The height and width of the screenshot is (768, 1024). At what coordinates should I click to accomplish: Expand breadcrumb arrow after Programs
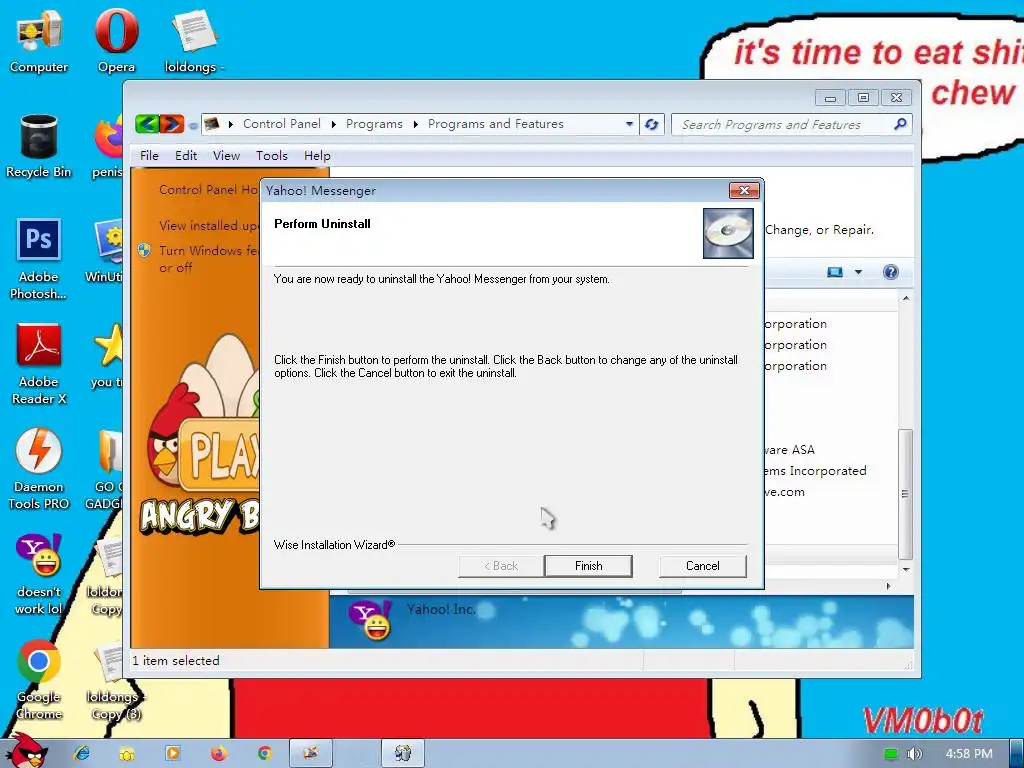click(415, 124)
